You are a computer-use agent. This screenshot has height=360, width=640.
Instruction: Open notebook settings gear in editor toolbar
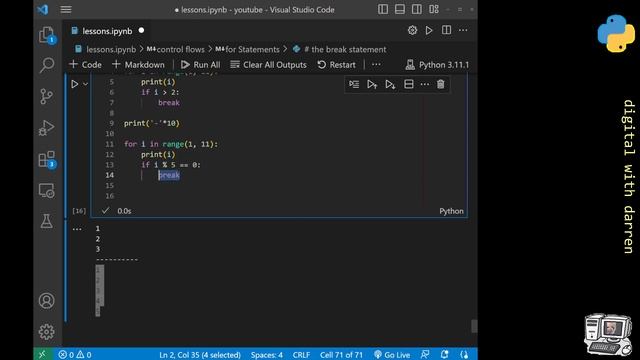(412, 30)
